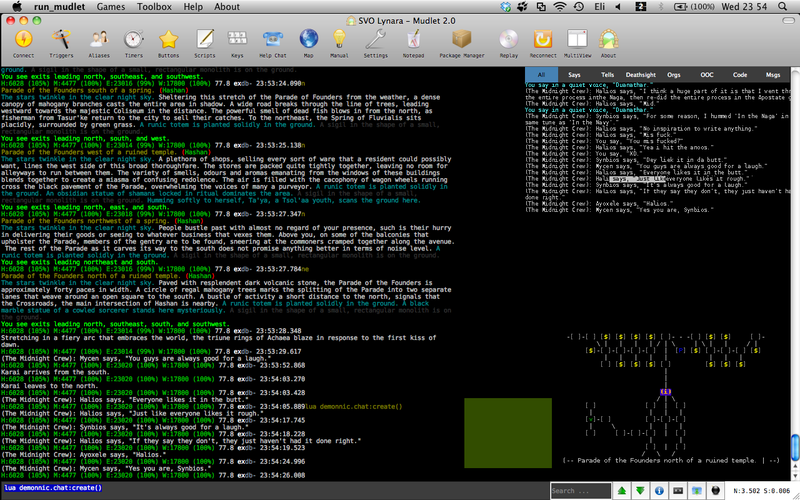Click the "lua demonnic.chat:create()" echo in output
The image size is (800, 500).
(354, 407)
